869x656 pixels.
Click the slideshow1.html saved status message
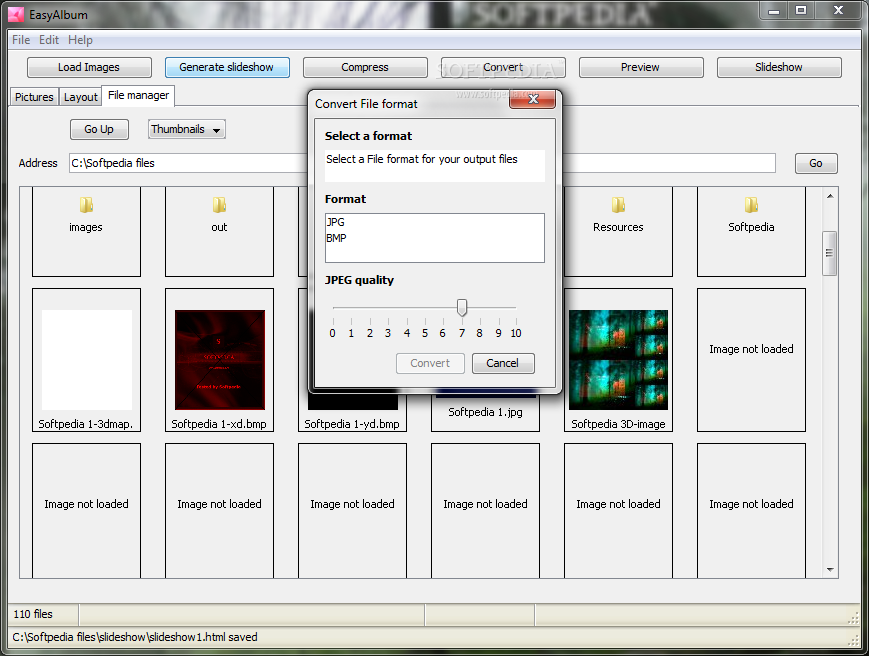pyautogui.click(x=135, y=637)
